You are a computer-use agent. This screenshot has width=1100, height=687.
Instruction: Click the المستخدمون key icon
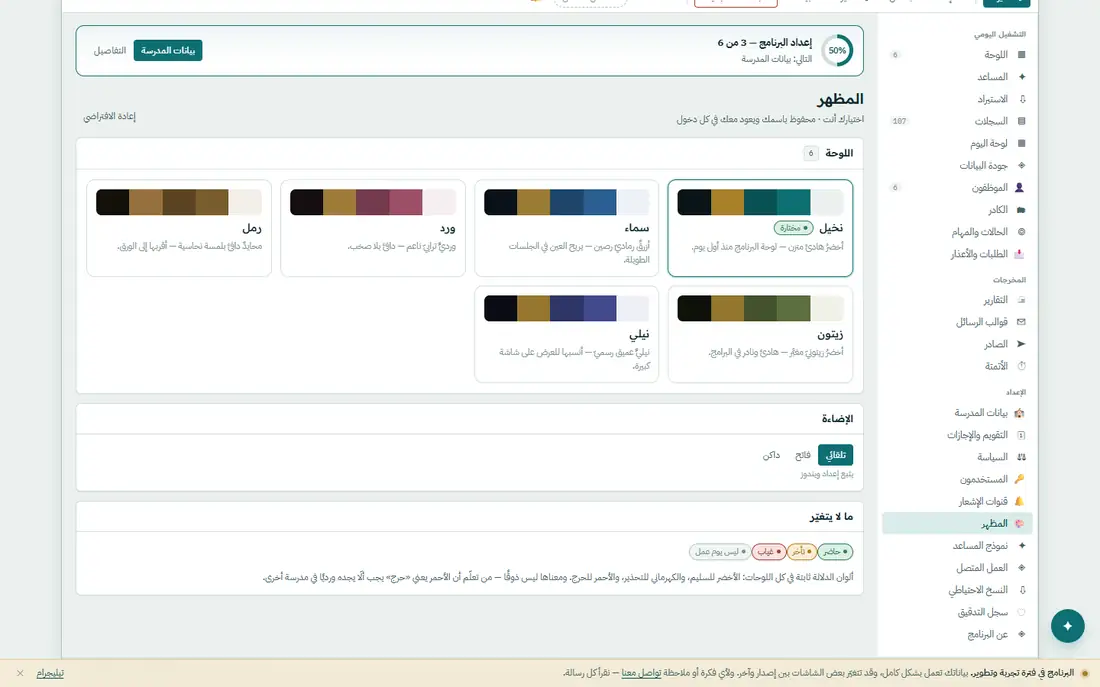coord(1019,479)
